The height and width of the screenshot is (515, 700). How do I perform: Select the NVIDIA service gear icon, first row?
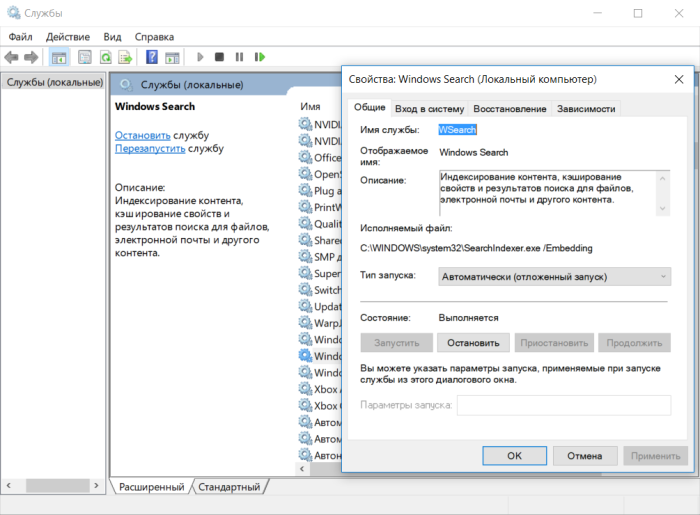tap(305, 124)
